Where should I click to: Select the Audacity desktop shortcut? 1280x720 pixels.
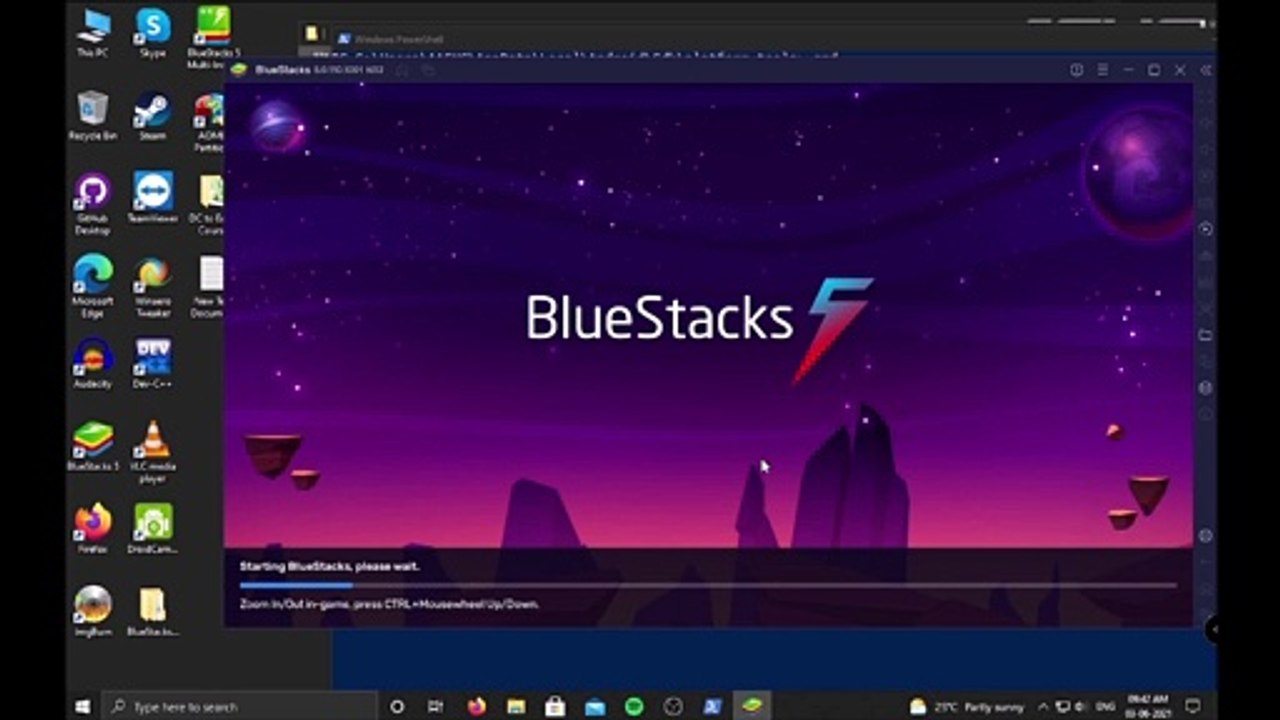[93, 364]
